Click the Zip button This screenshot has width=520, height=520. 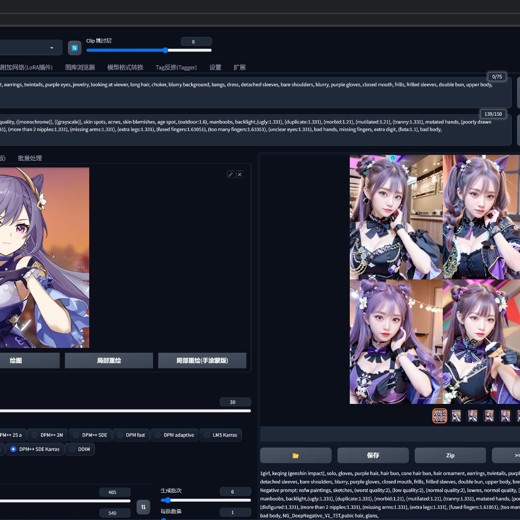[x=450, y=455]
